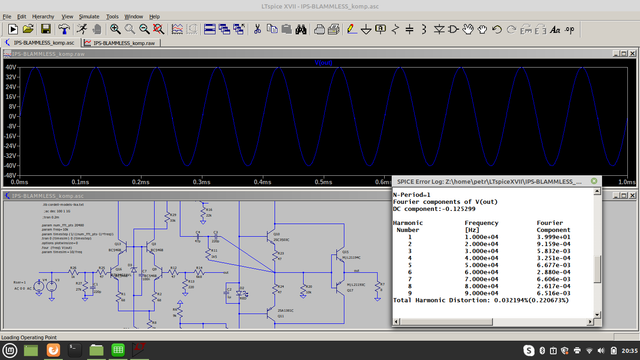Click the Zoom to fit icon

(158, 29)
